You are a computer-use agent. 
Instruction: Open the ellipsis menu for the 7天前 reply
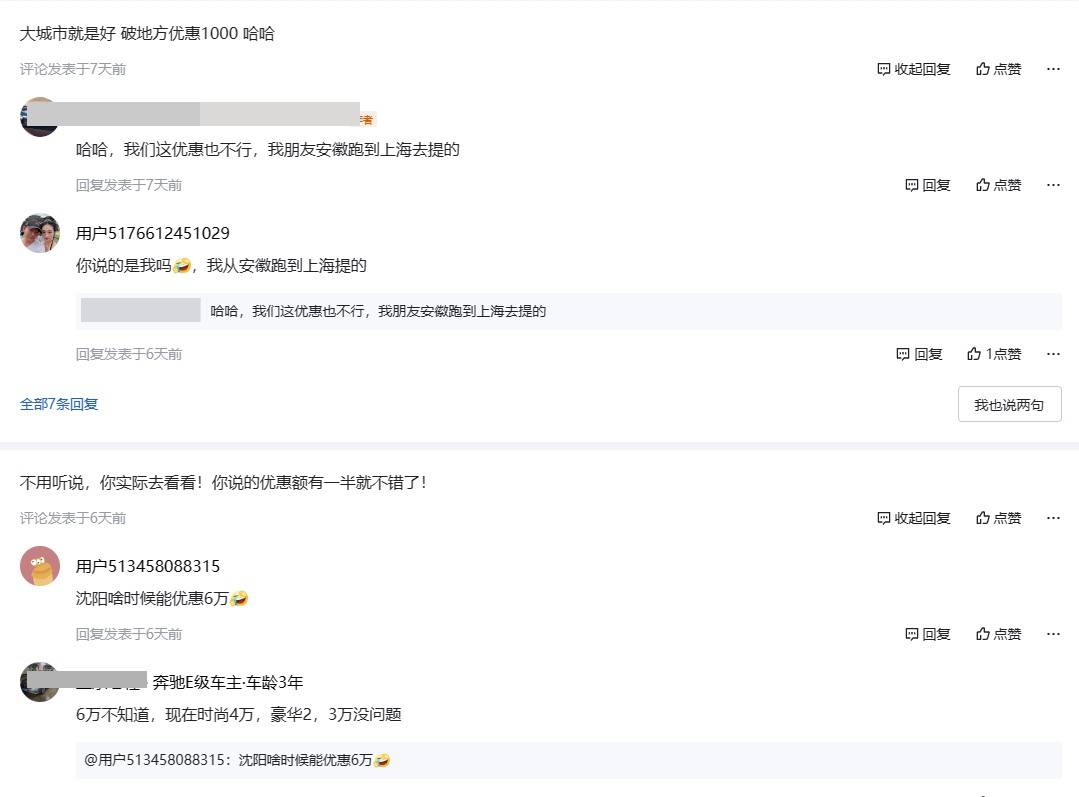tap(1053, 185)
